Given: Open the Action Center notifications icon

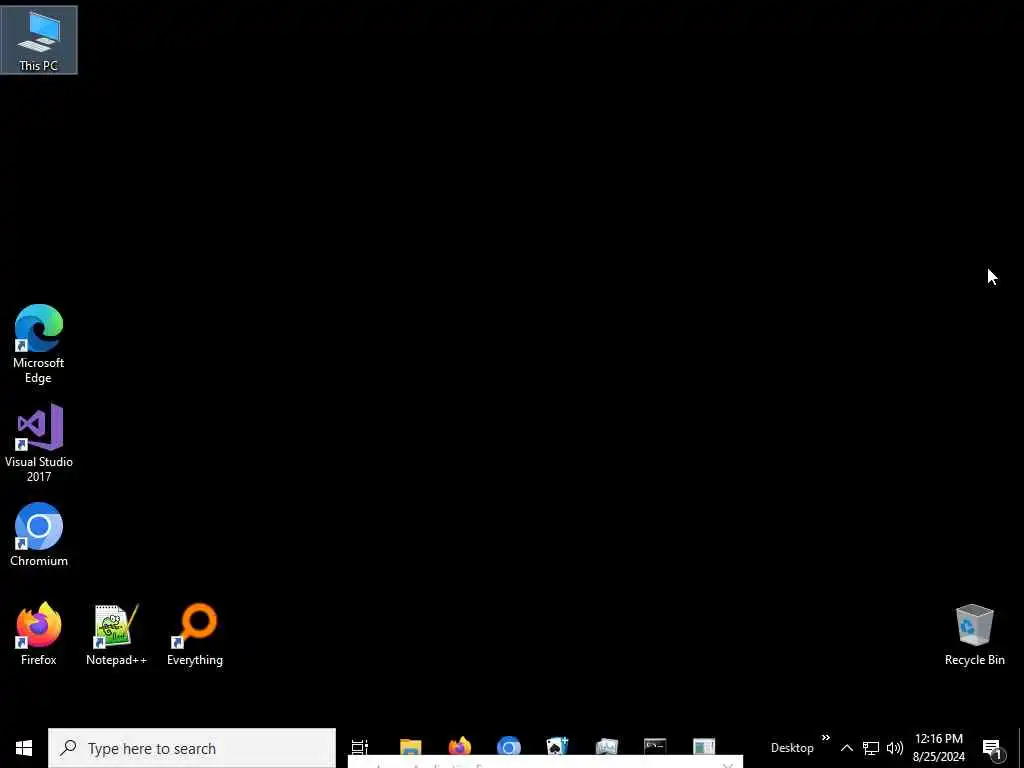Looking at the screenshot, I should [x=993, y=748].
